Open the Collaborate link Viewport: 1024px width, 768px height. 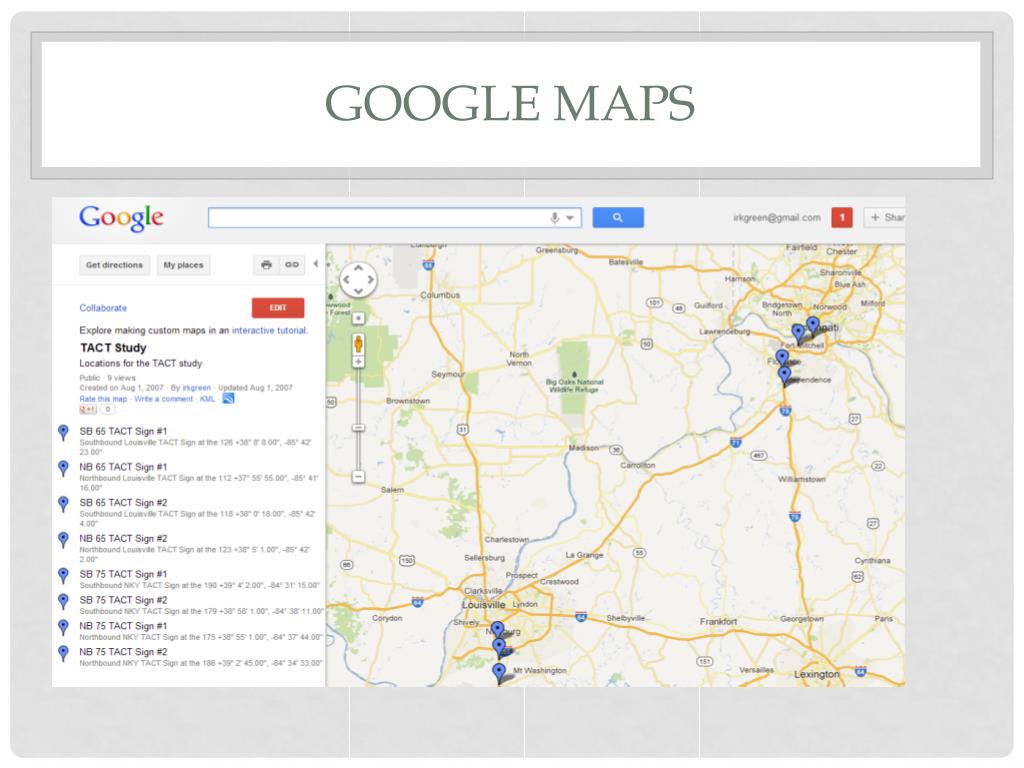103,308
